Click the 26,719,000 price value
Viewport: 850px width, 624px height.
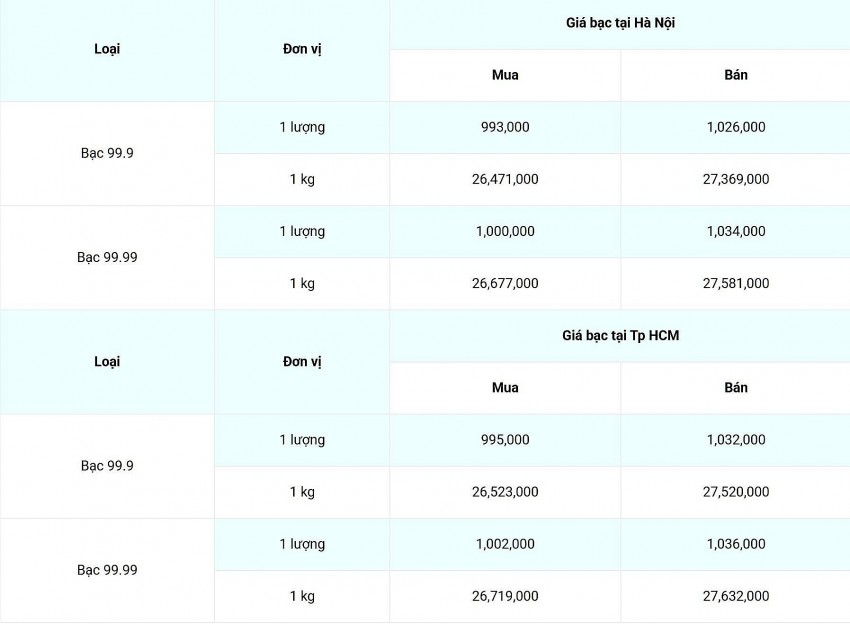coord(505,596)
